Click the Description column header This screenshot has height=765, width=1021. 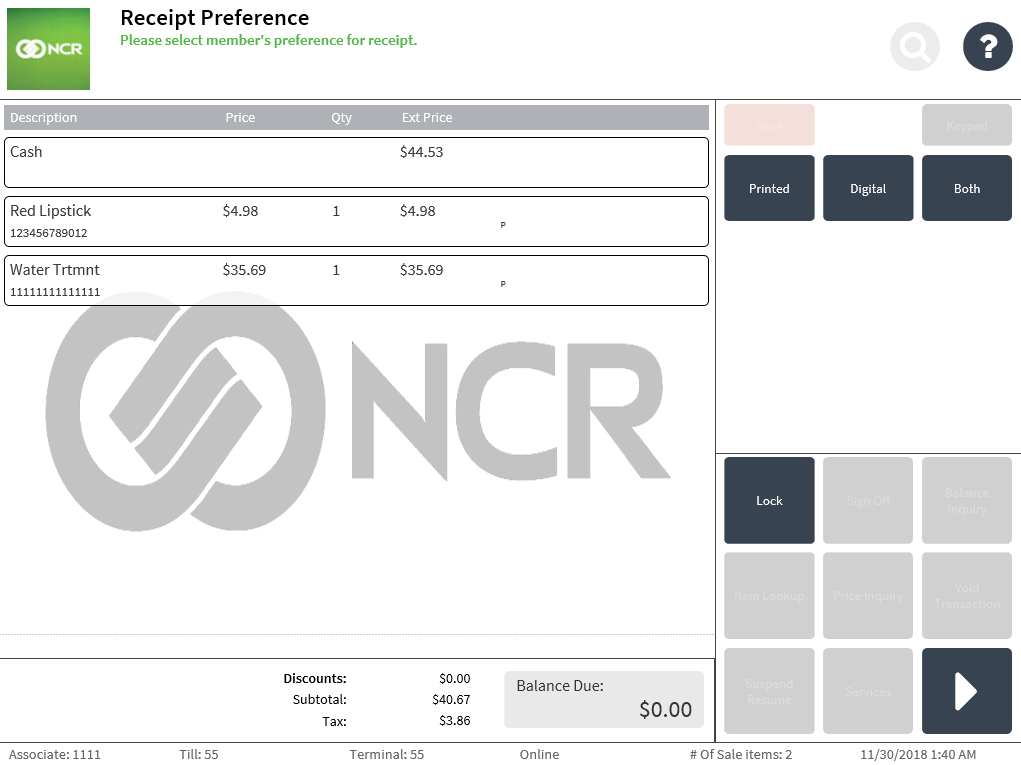tap(44, 118)
